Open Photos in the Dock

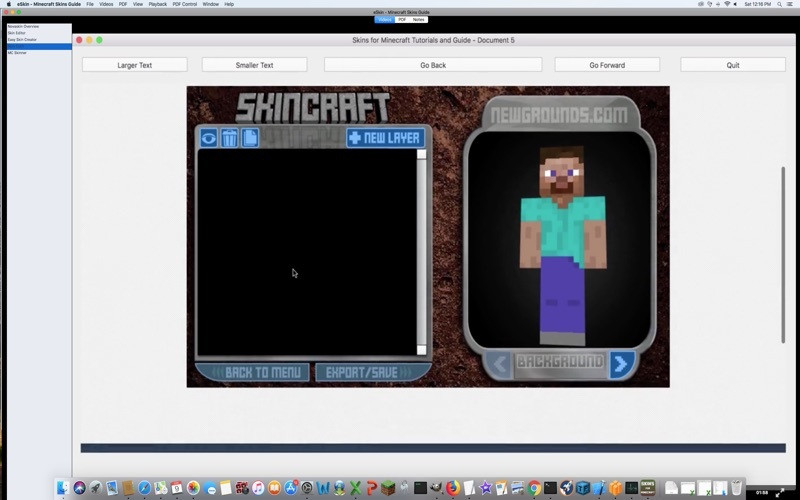click(193, 488)
